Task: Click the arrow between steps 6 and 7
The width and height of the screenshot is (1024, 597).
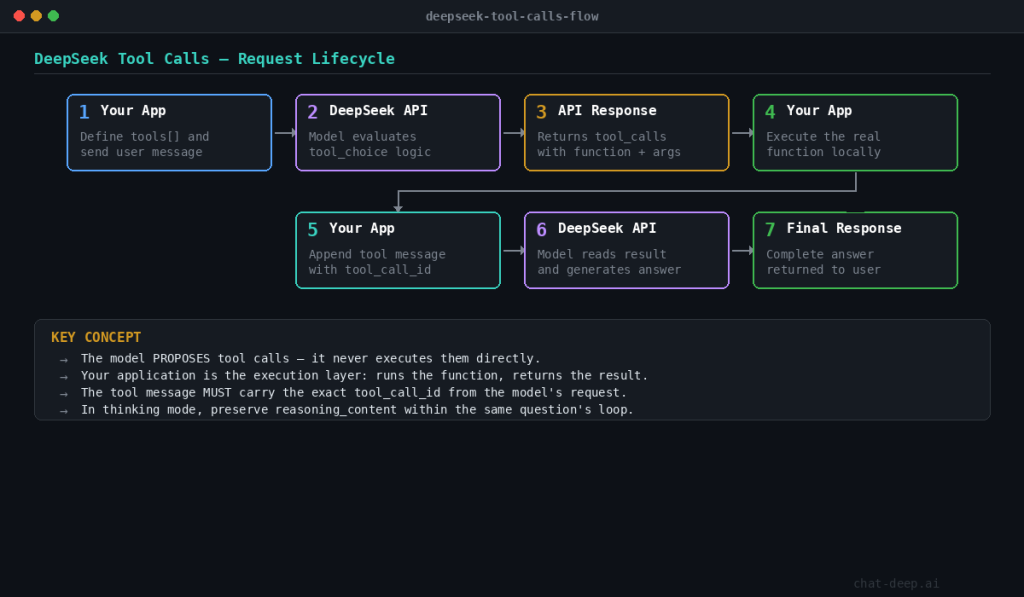Action: [x=740, y=250]
